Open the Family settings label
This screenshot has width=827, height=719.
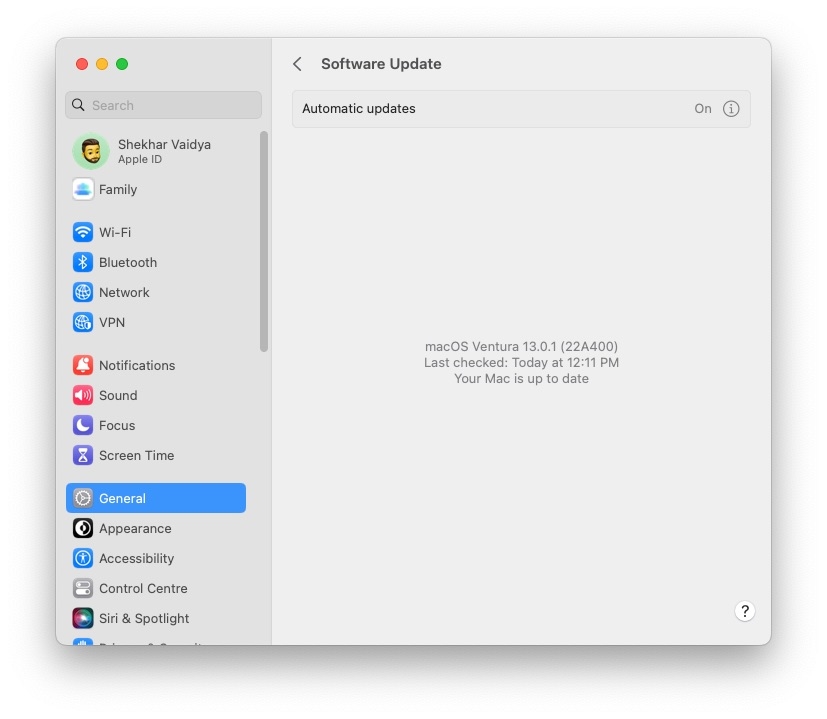click(118, 189)
